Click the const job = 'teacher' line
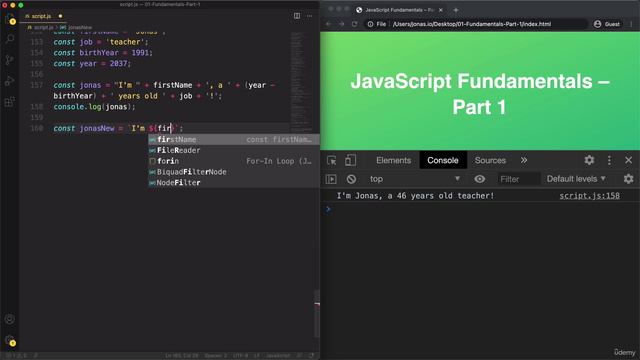This screenshot has width=640, height=360. point(101,42)
